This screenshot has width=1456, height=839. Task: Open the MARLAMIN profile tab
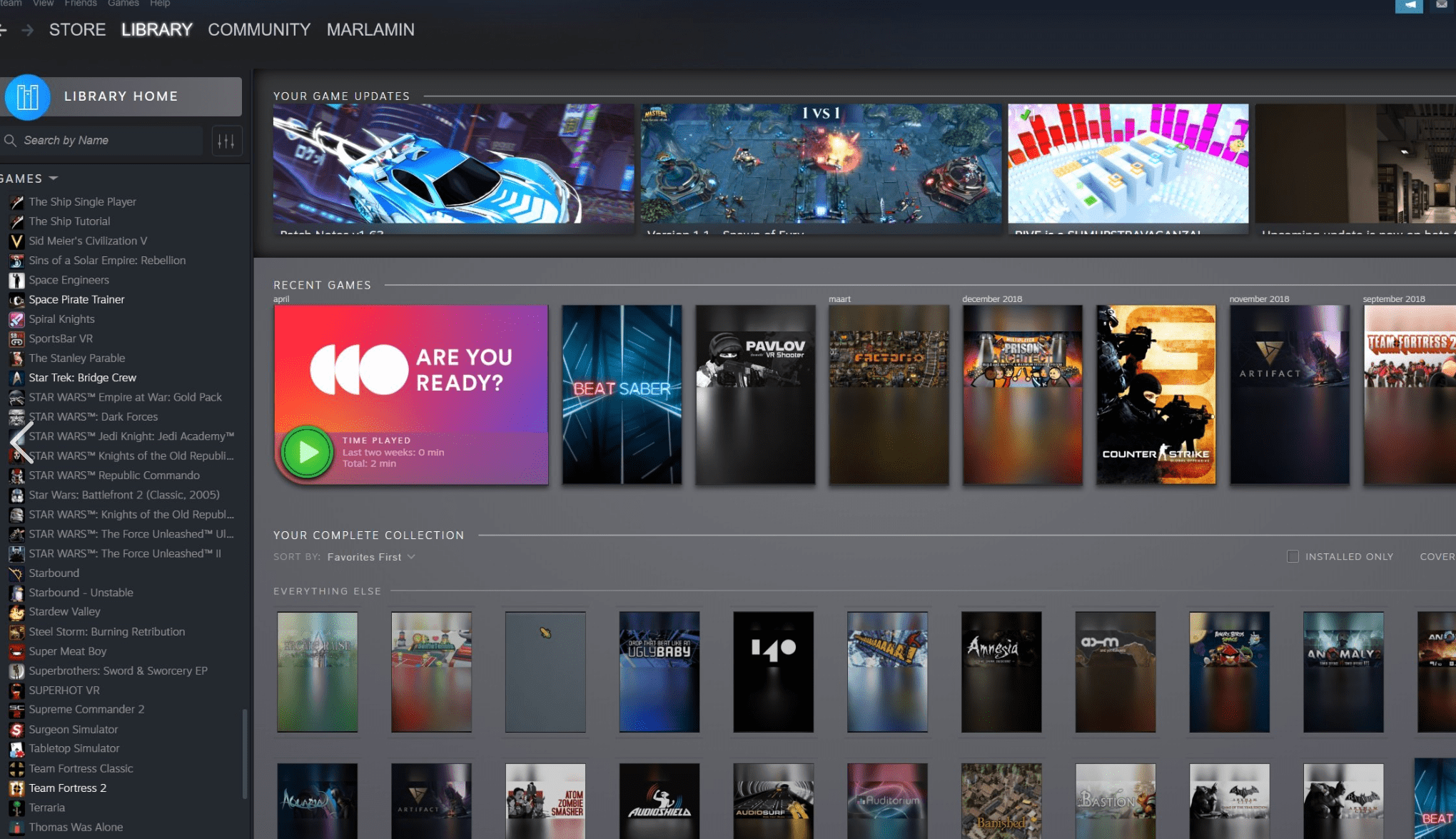(370, 30)
